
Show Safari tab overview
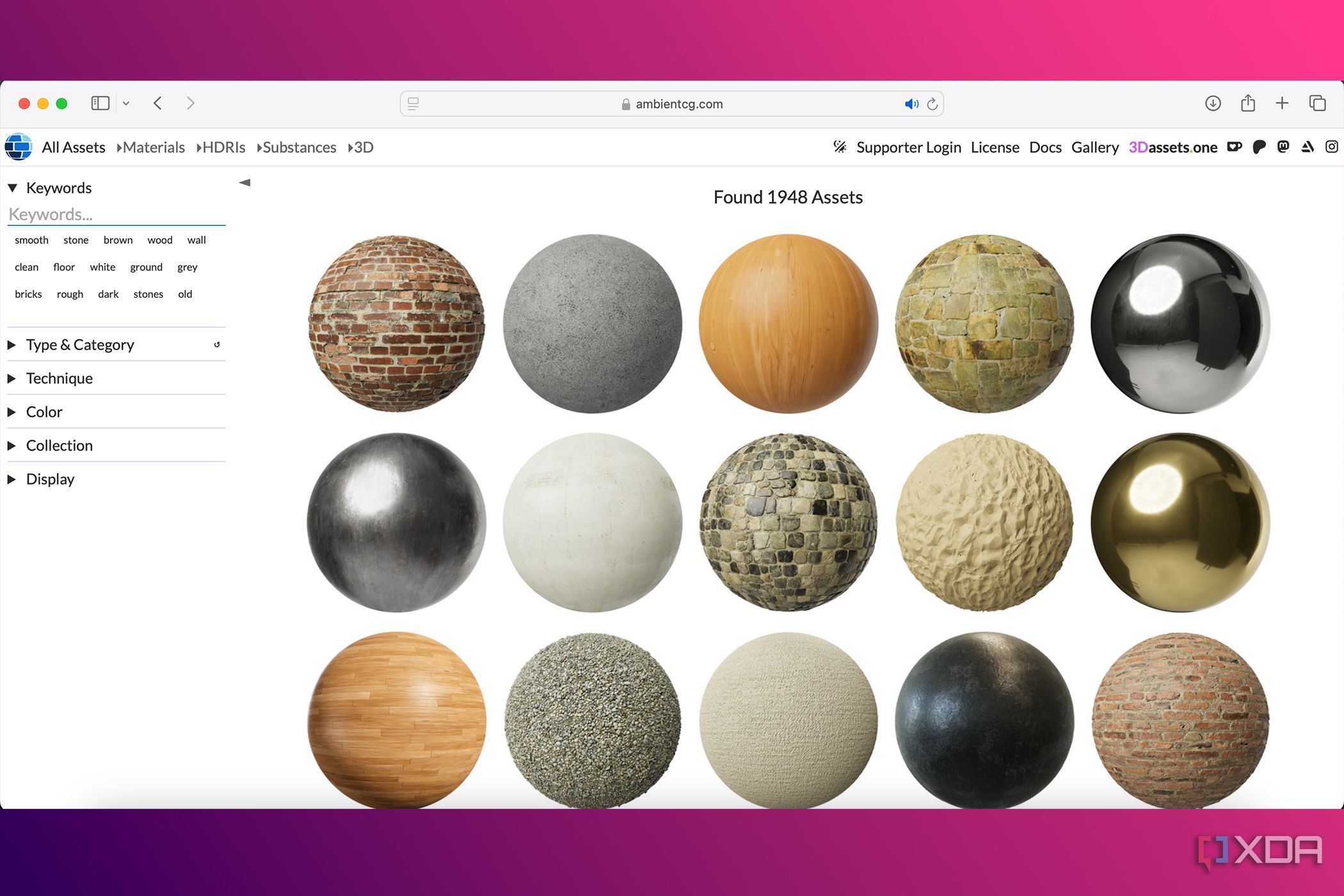click(x=1317, y=103)
